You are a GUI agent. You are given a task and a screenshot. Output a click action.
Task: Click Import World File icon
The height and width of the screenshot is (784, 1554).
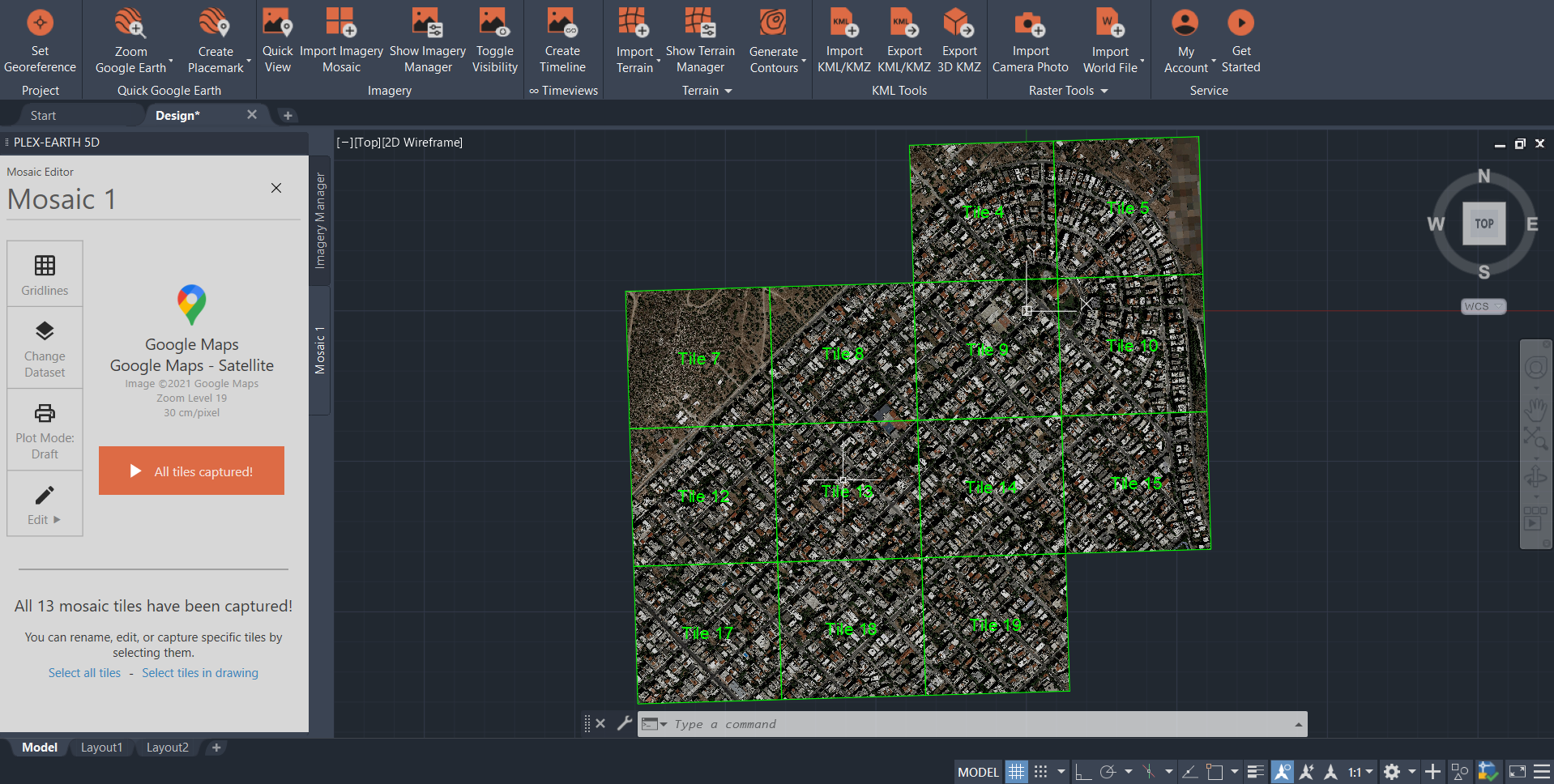pos(1110,23)
